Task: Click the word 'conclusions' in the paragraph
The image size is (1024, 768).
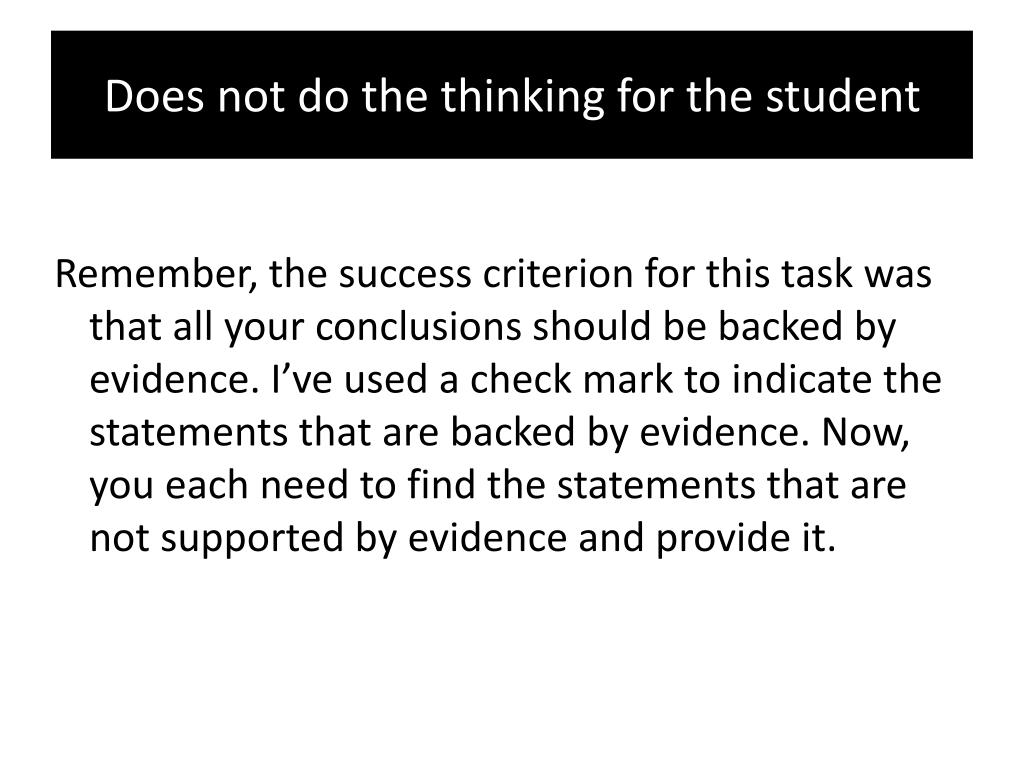Action: (x=418, y=327)
